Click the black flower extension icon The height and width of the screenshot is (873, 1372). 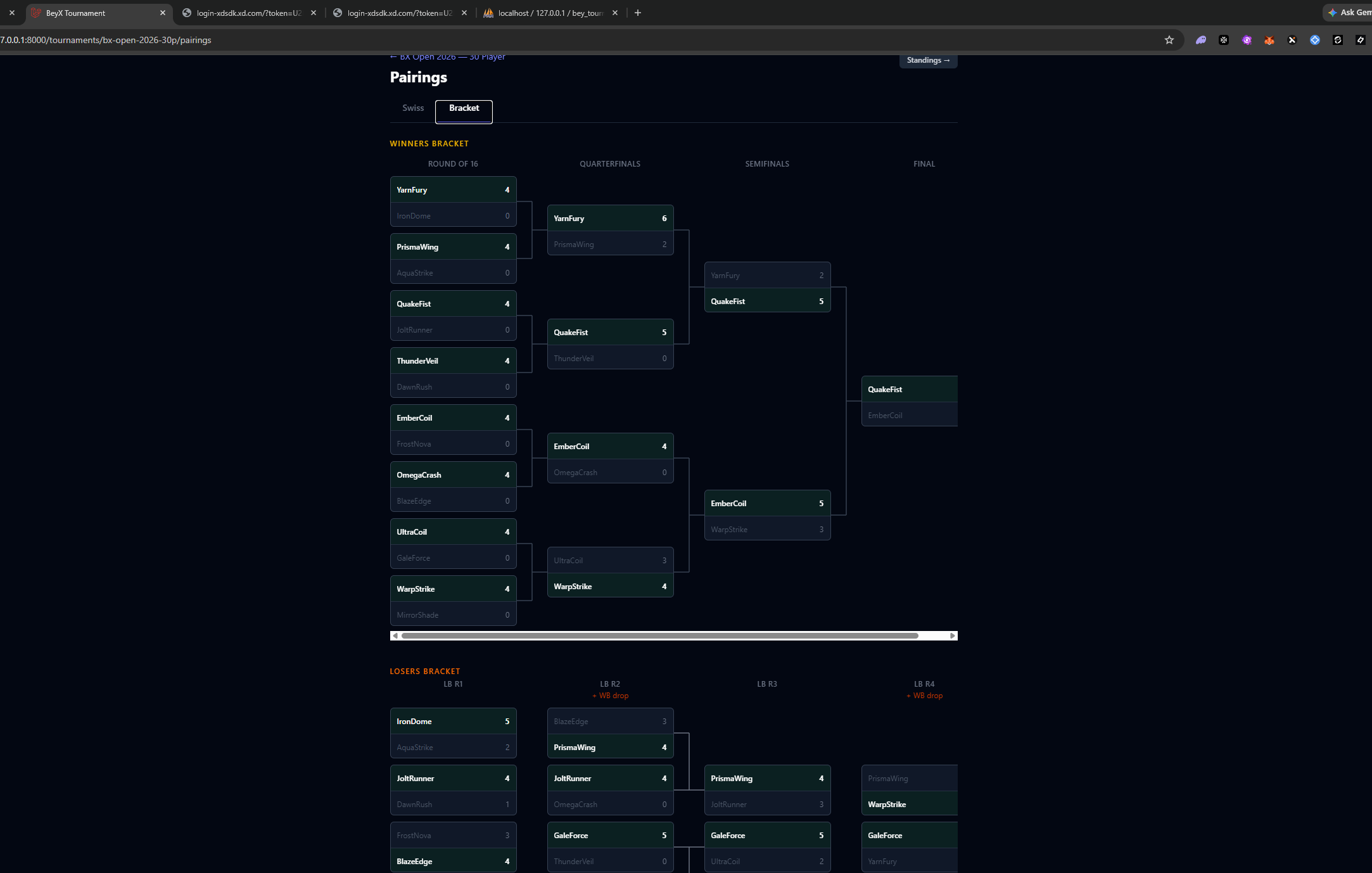[x=1224, y=40]
